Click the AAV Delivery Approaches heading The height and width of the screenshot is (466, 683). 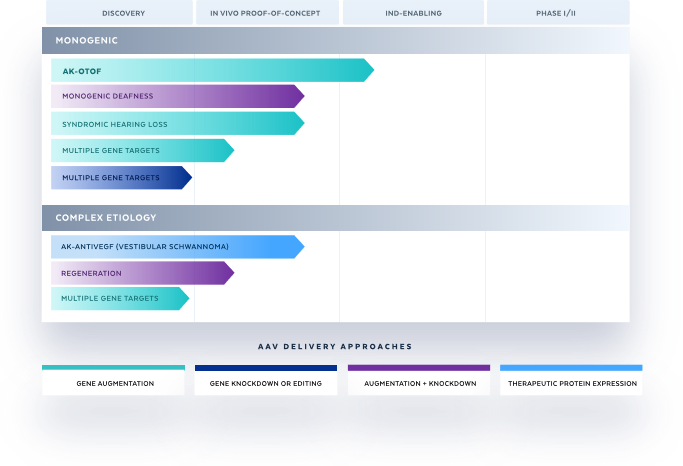point(335,347)
